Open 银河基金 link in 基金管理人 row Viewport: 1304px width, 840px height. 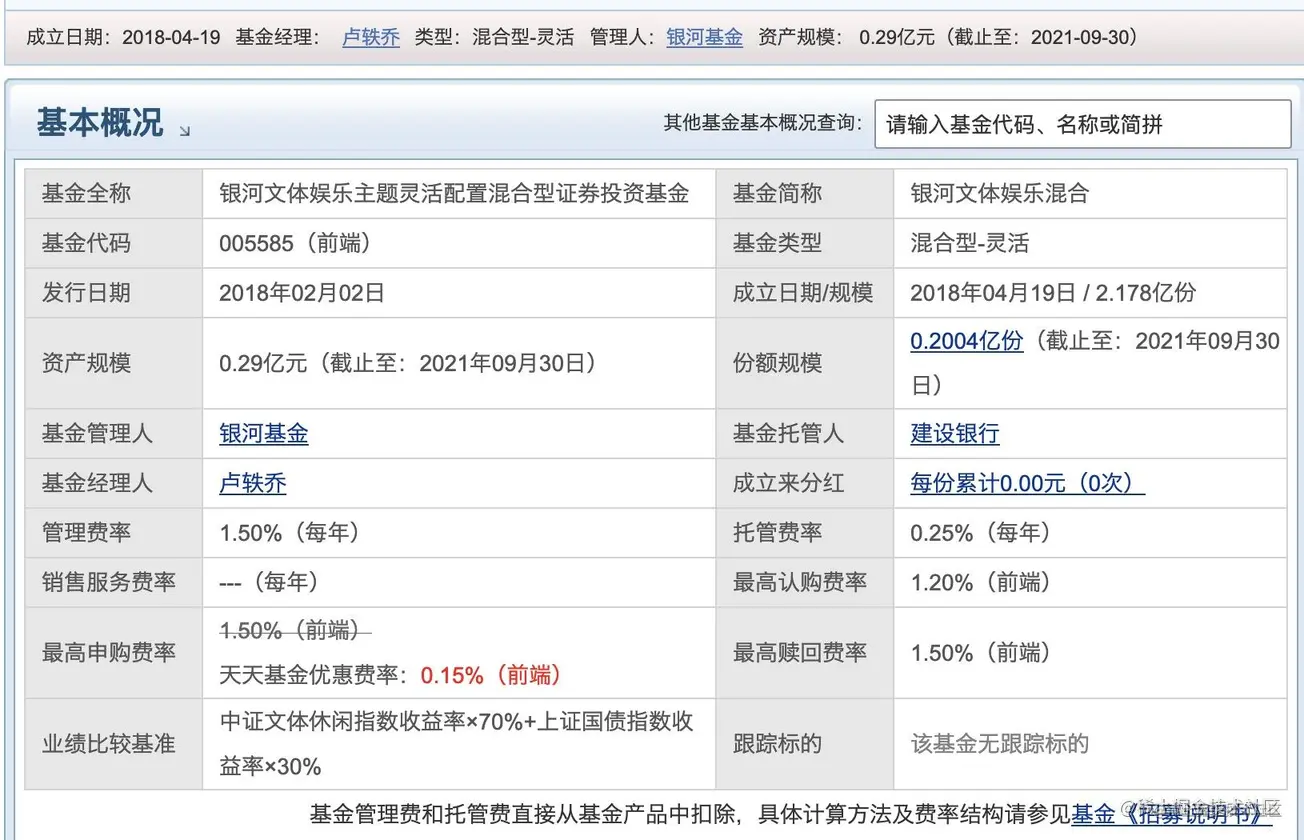[264, 433]
